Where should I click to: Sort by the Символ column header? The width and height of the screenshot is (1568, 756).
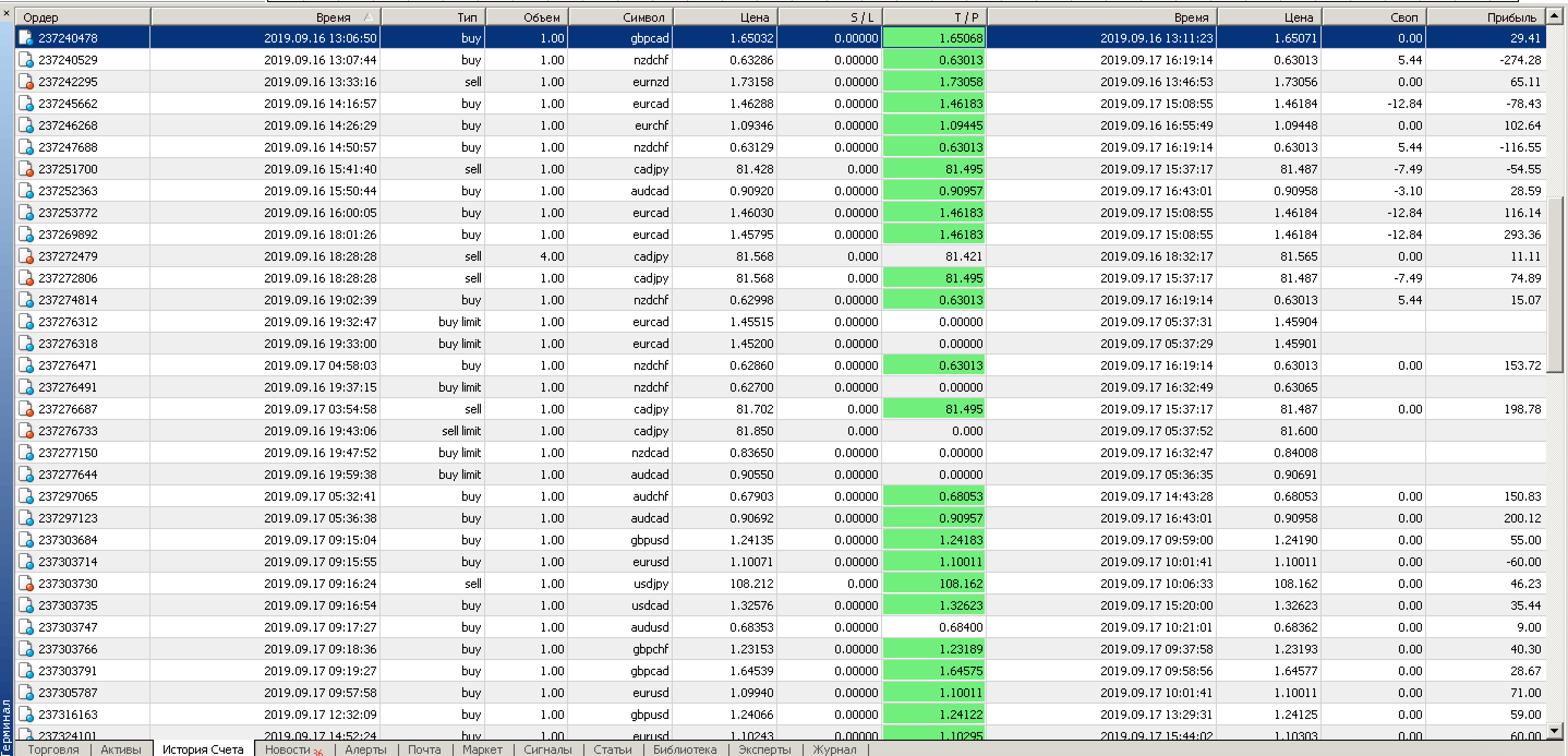(x=620, y=17)
